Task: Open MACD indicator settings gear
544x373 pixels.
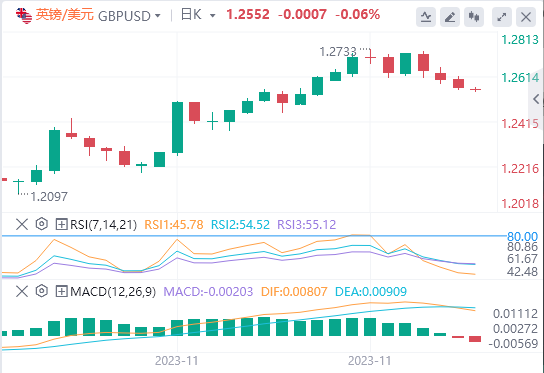Action: pos(42,291)
